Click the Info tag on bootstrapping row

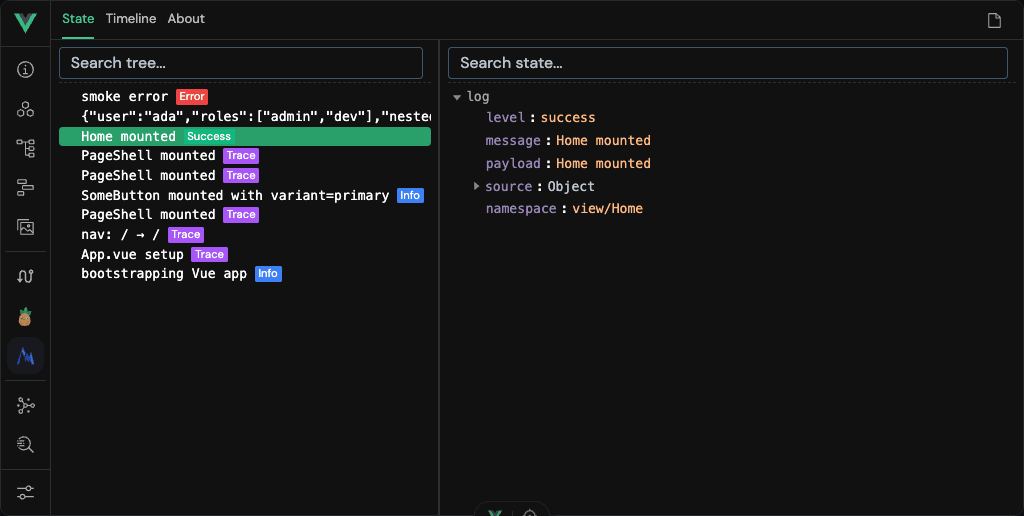(x=268, y=274)
